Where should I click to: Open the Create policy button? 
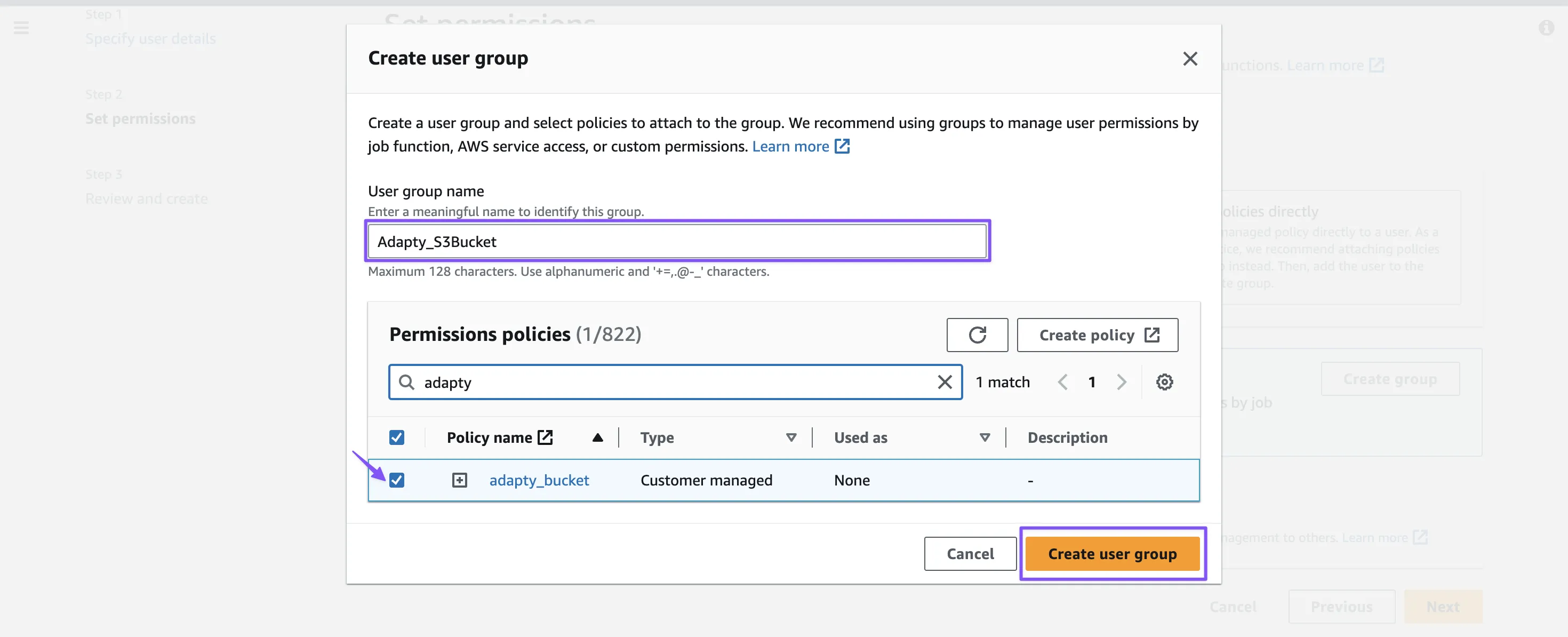click(1097, 335)
